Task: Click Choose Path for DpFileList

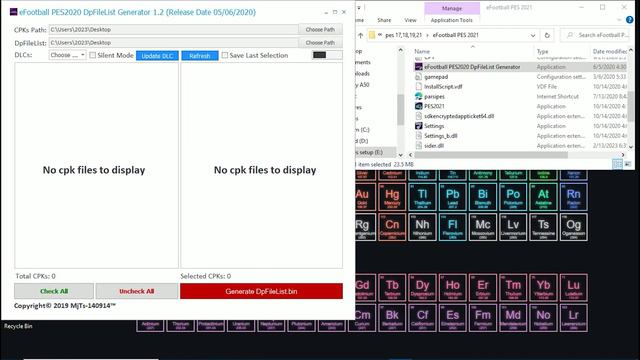Action: (x=320, y=42)
